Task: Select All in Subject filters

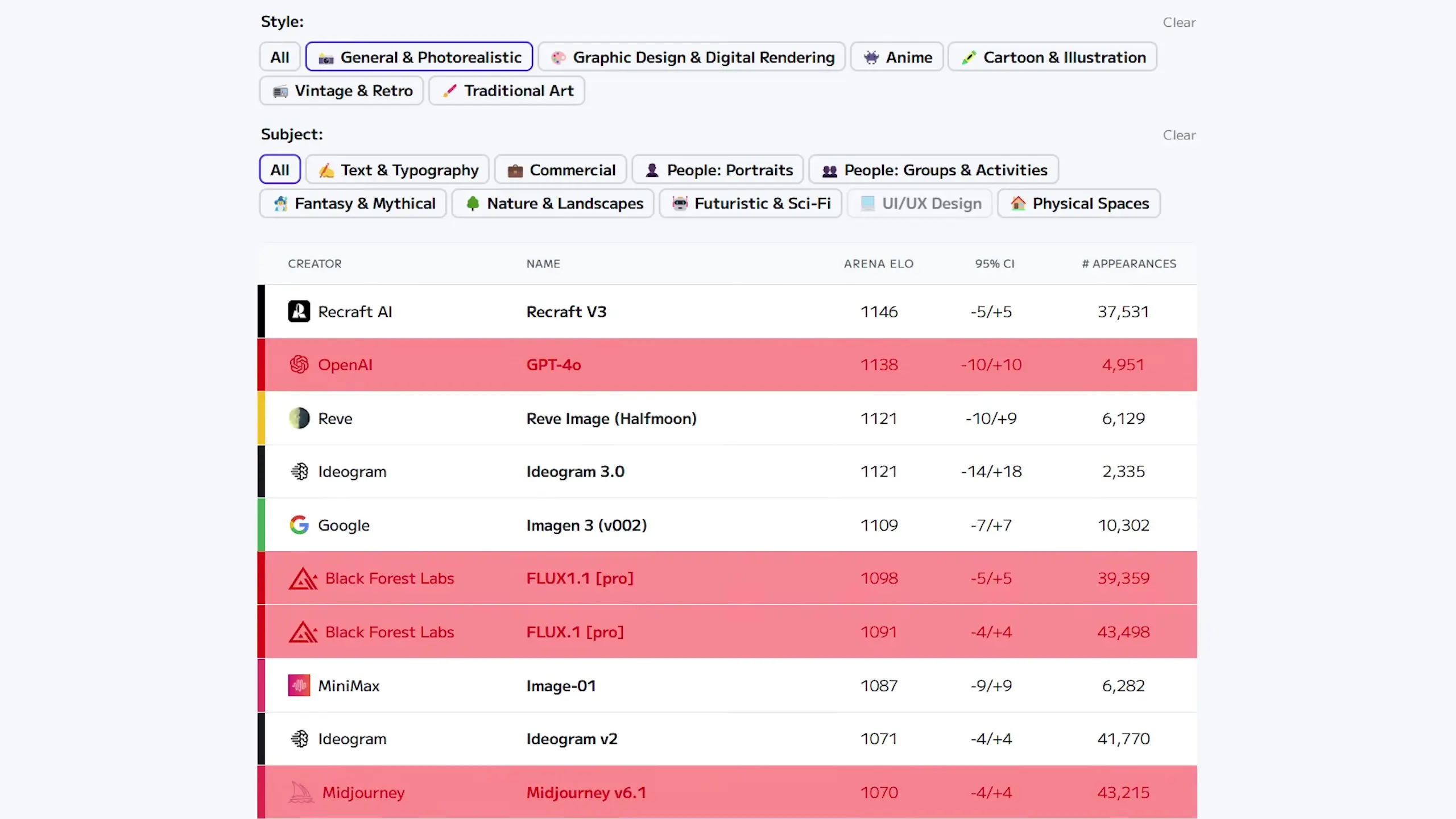Action: coord(280,169)
